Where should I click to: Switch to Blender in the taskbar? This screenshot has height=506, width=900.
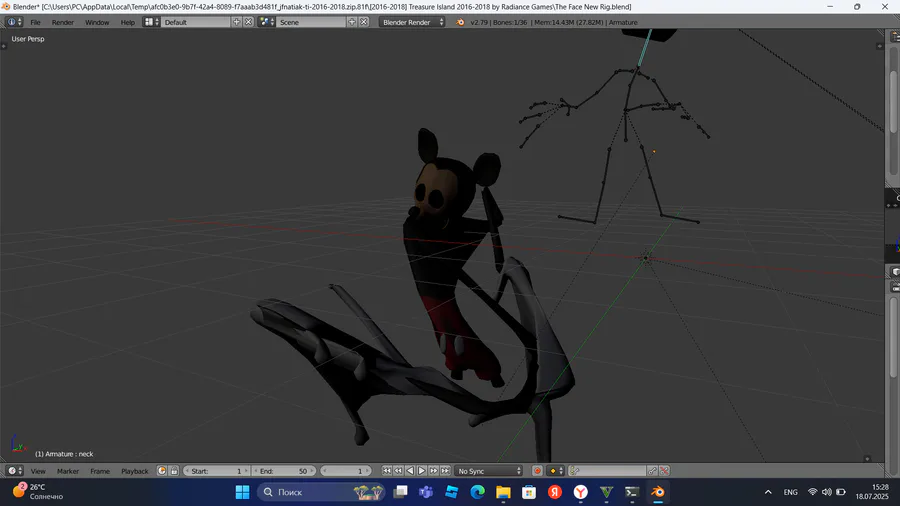tap(658, 492)
